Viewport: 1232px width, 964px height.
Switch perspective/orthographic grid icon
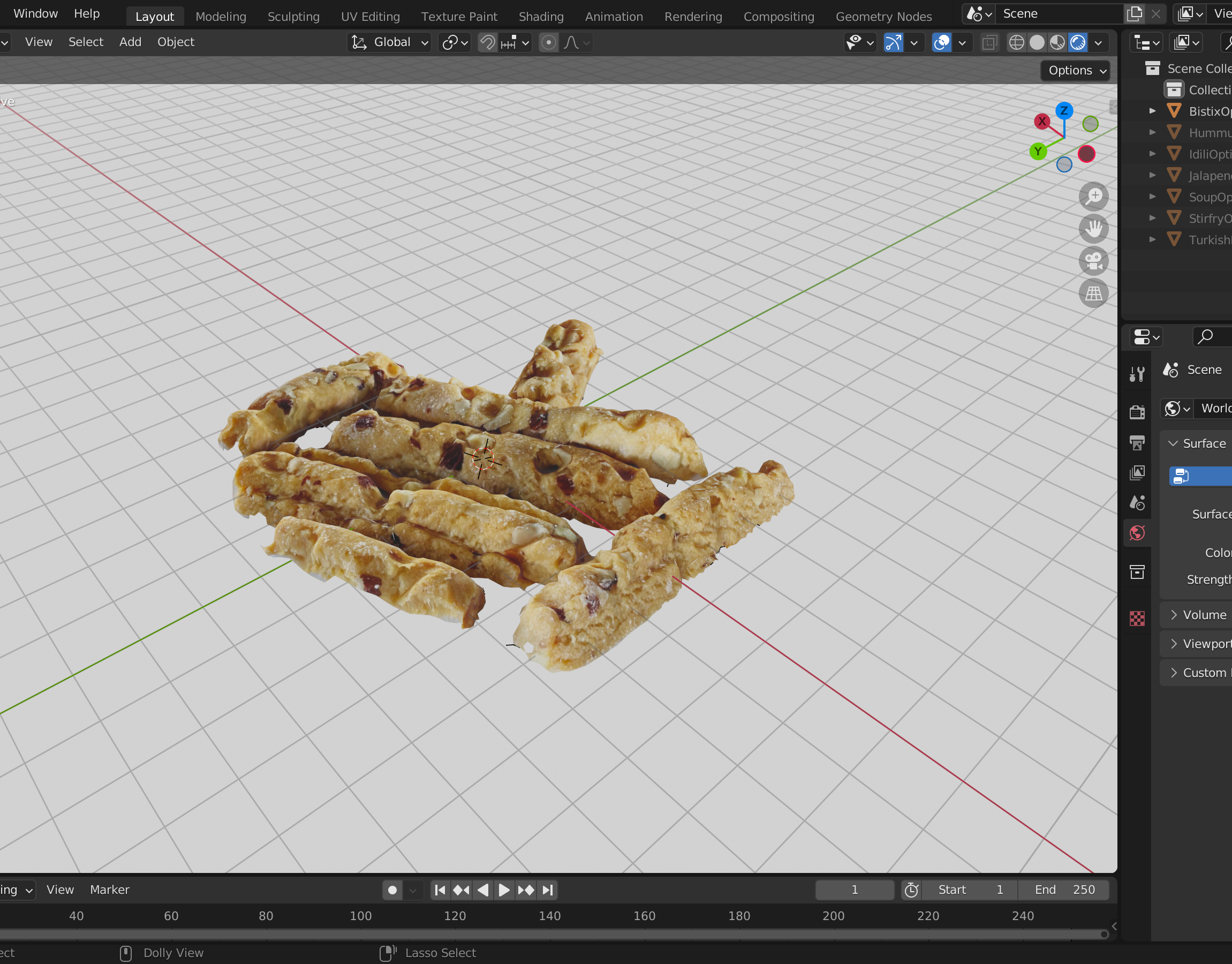1093,293
